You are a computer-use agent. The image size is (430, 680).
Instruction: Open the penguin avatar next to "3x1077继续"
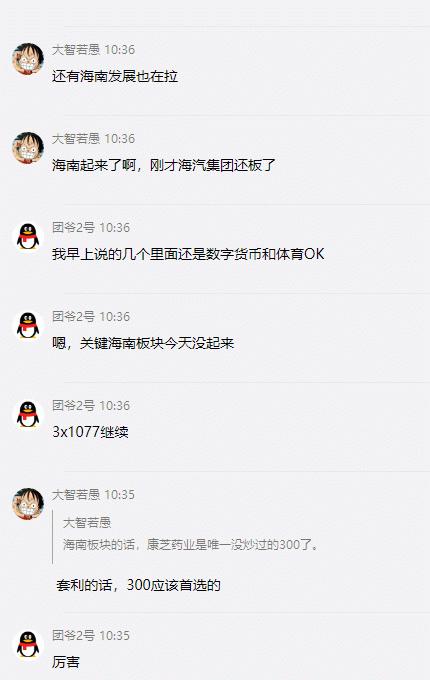pos(28,415)
